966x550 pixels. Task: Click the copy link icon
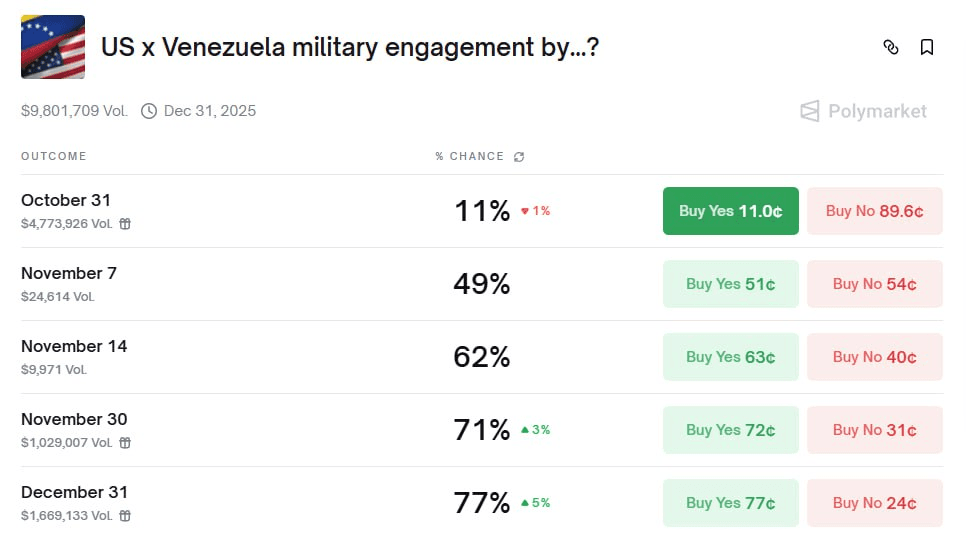pyautogui.click(x=891, y=47)
